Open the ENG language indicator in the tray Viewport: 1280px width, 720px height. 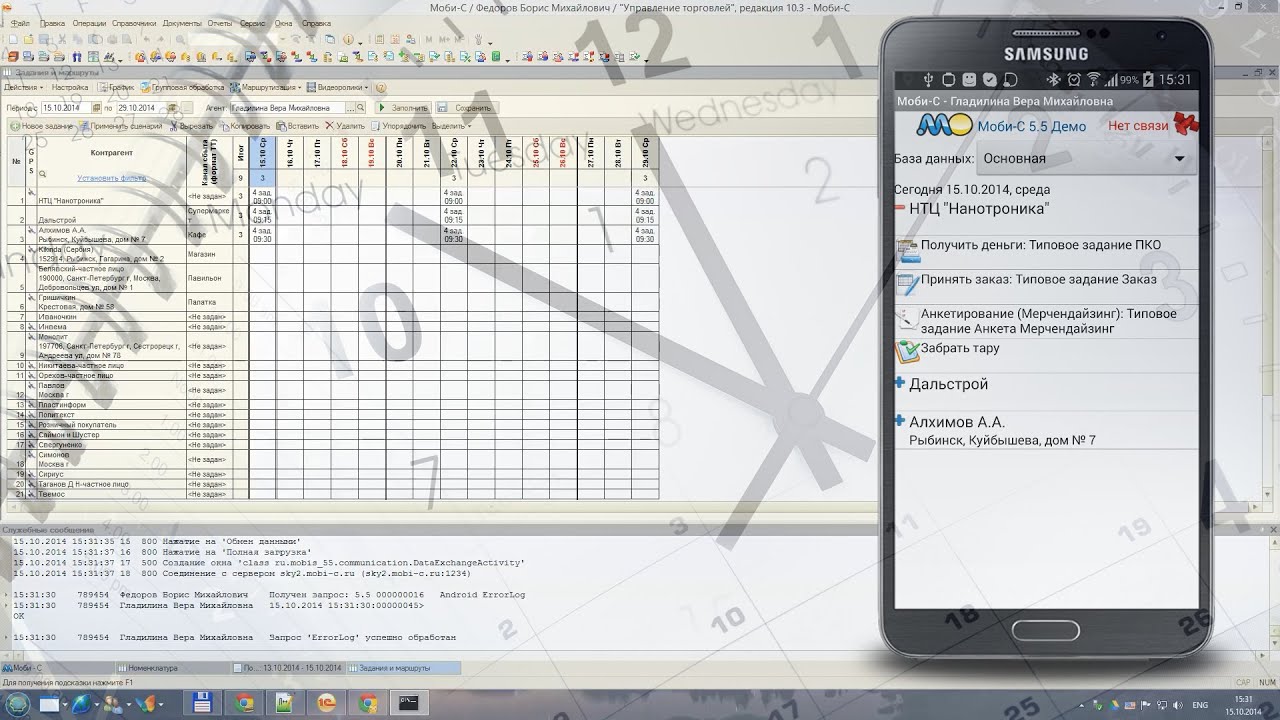tap(1201, 704)
